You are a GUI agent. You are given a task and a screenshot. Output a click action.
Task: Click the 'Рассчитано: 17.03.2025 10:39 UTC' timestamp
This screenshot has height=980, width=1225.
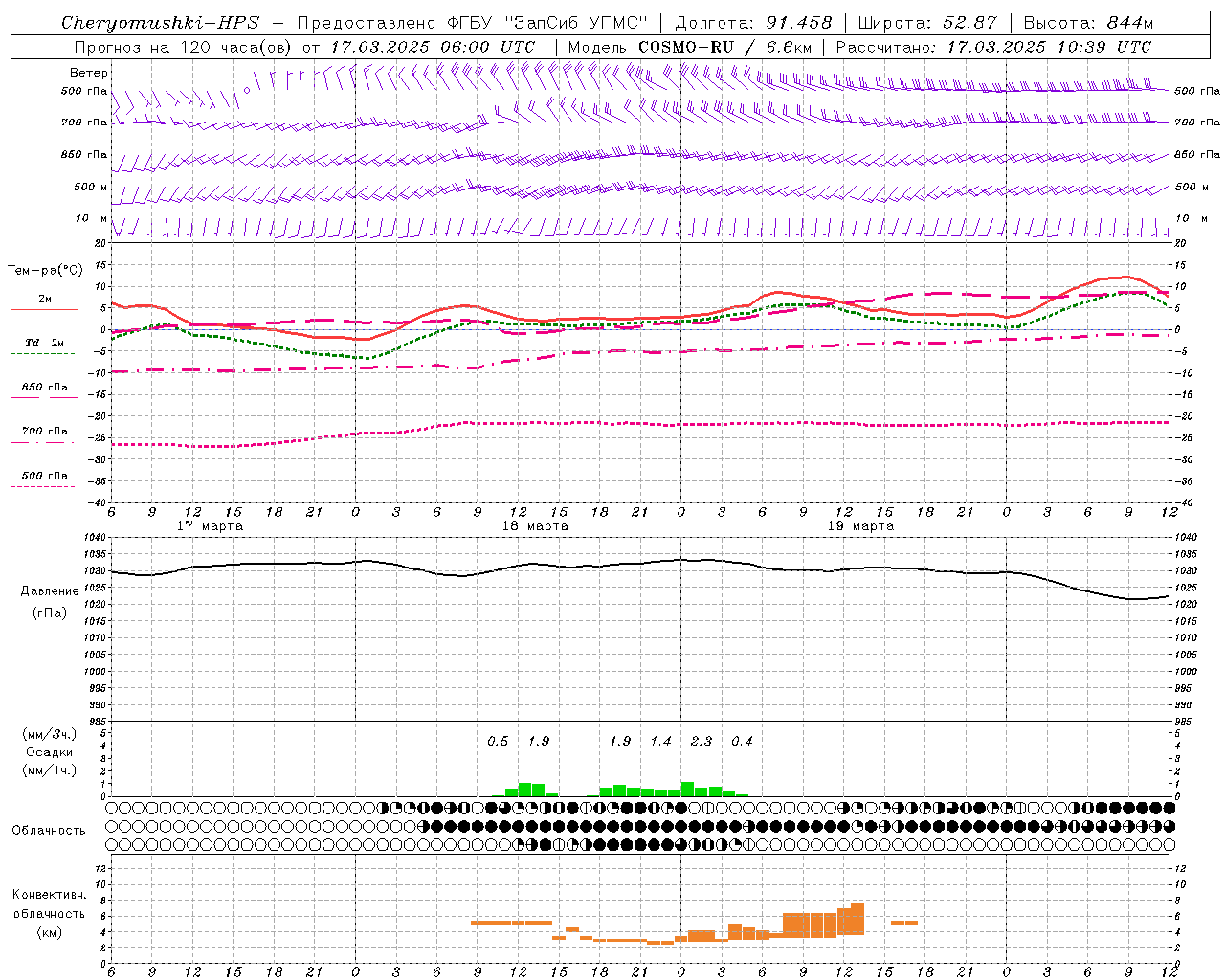[993, 47]
